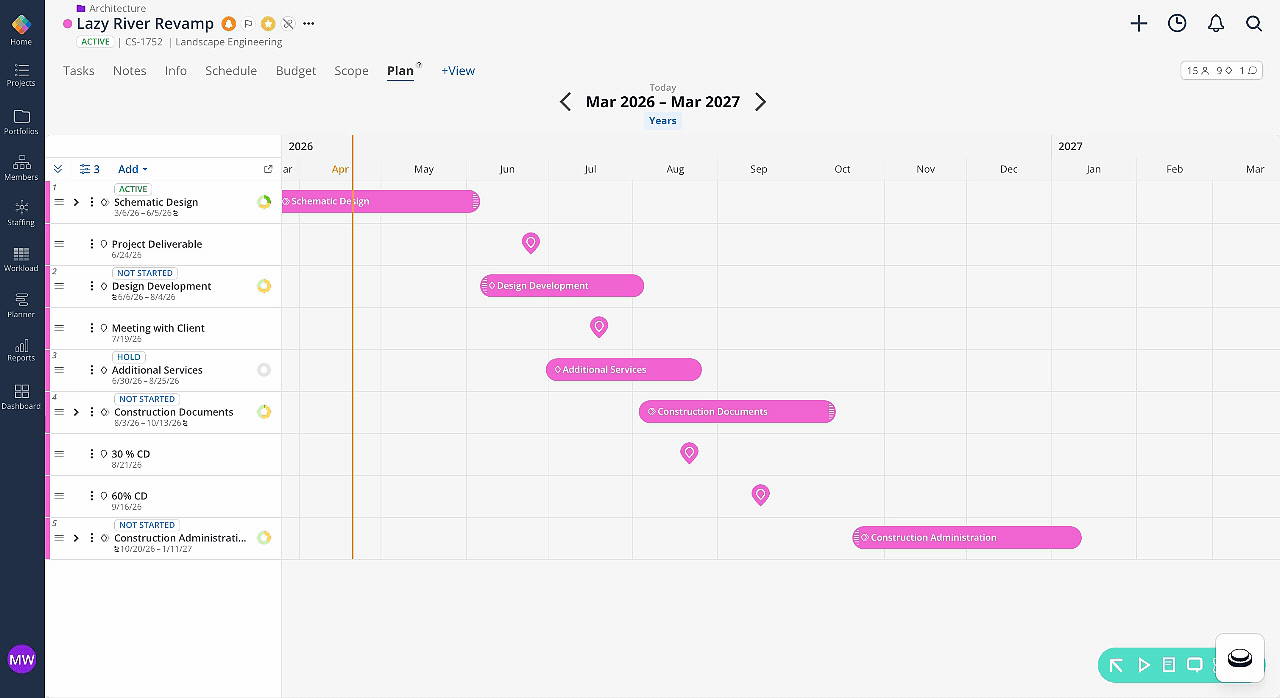Open the Home page from sidebar
The image size is (1280, 698).
pyautogui.click(x=21, y=30)
